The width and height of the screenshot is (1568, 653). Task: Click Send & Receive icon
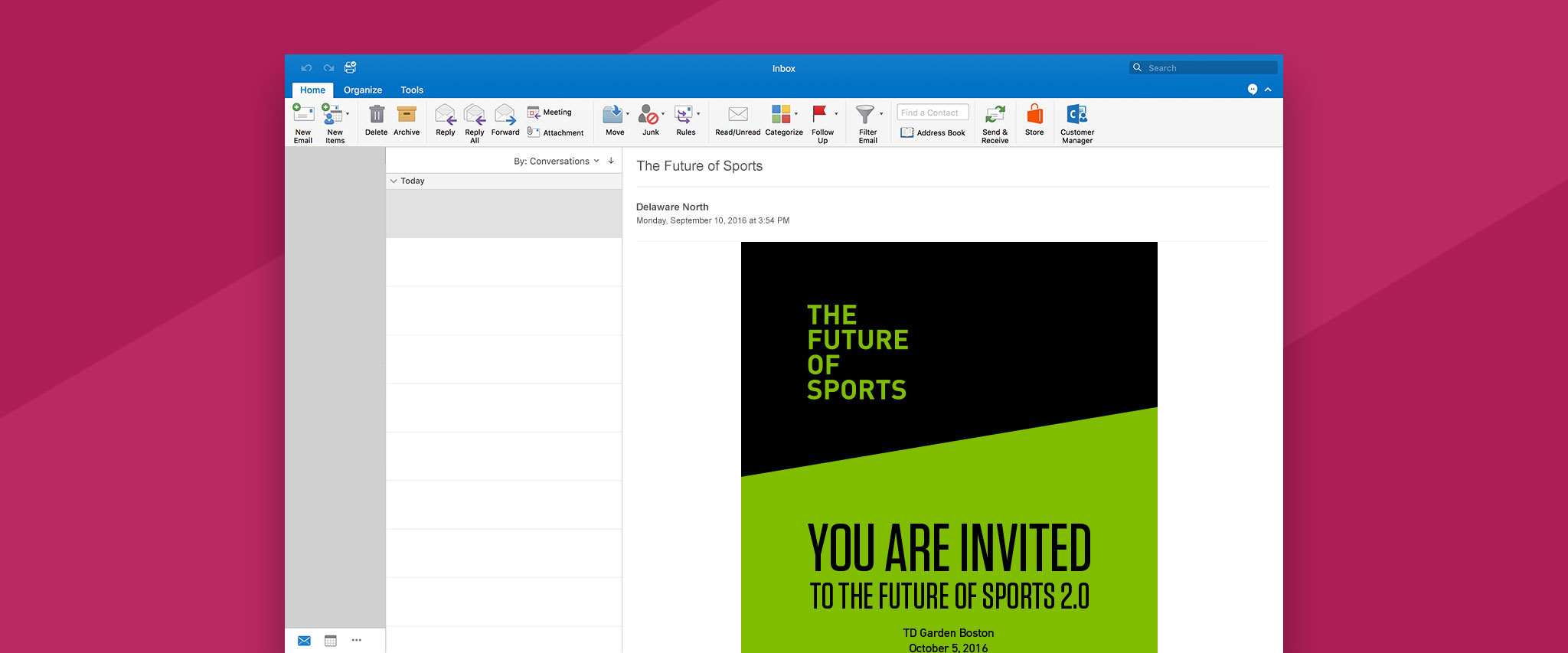tap(995, 115)
